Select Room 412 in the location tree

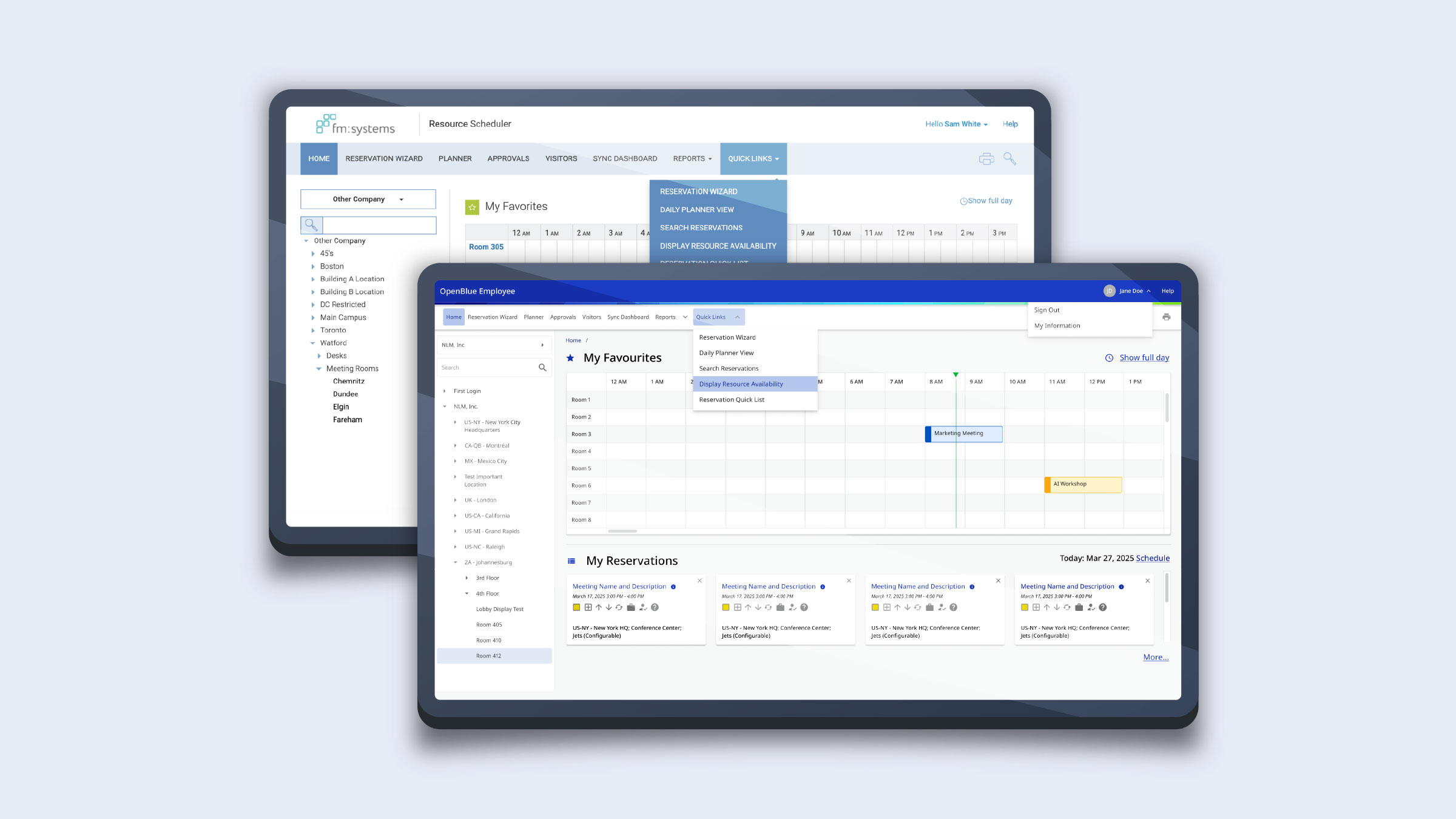(x=494, y=656)
